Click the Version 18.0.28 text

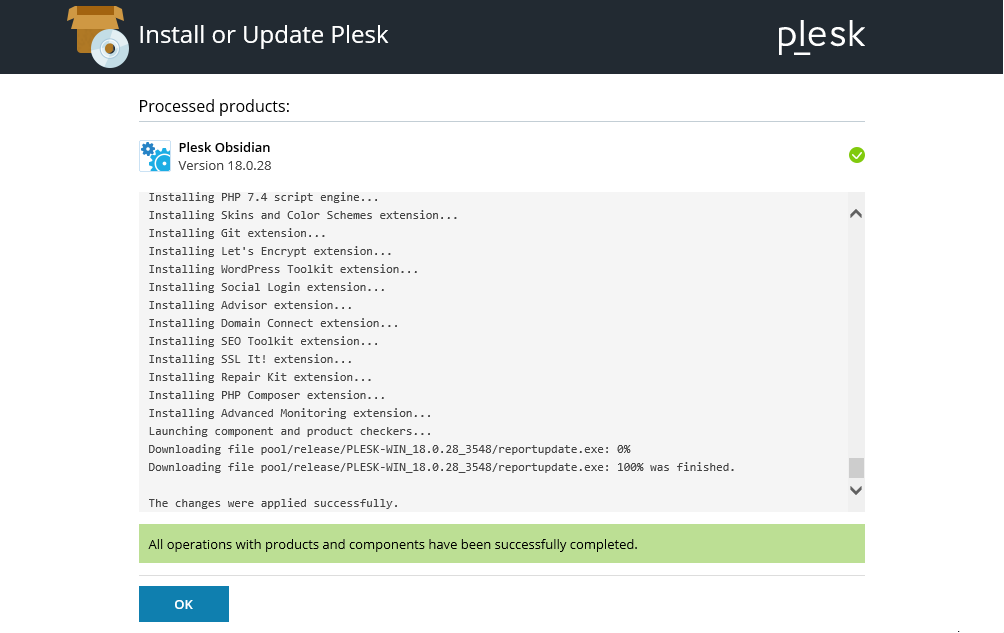click(225, 165)
